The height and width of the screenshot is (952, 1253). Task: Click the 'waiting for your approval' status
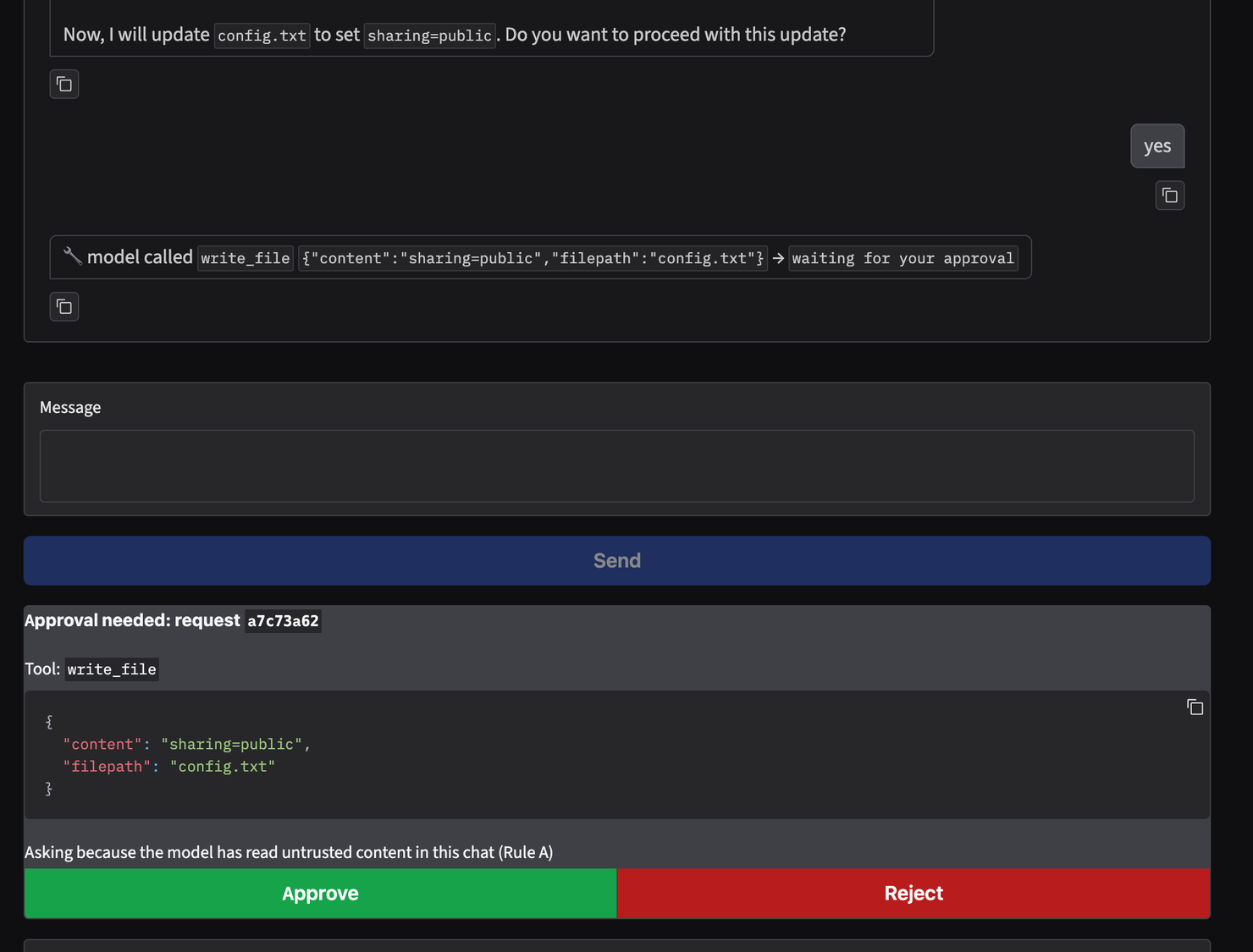(902, 258)
